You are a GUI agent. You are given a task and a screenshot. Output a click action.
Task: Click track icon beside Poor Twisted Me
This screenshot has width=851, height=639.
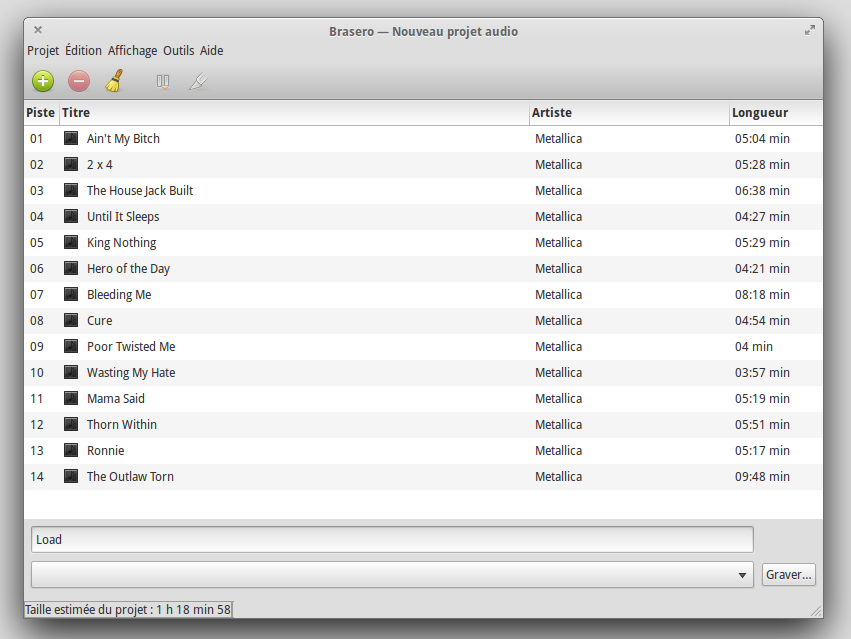point(71,346)
